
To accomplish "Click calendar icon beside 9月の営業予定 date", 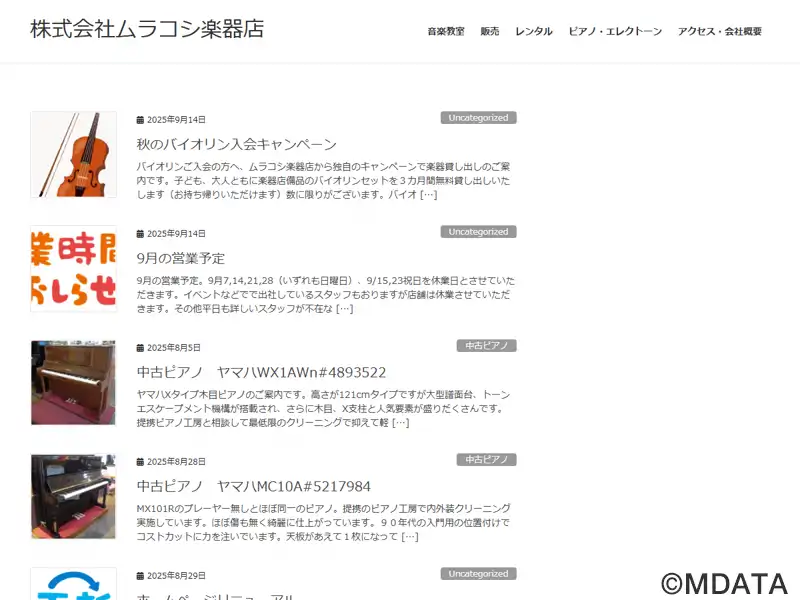I will pyautogui.click(x=140, y=234).
